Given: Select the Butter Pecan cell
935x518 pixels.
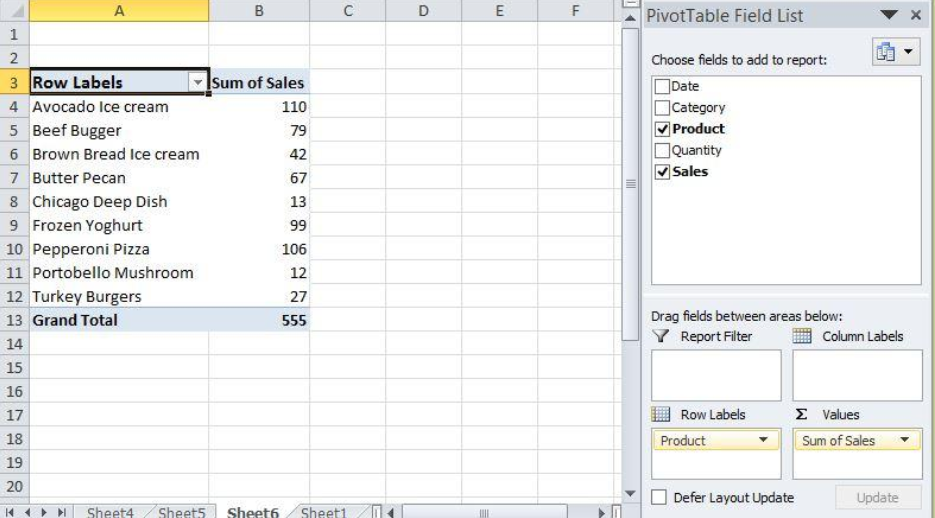Looking at the screenshot, I should tap(119, 178).
